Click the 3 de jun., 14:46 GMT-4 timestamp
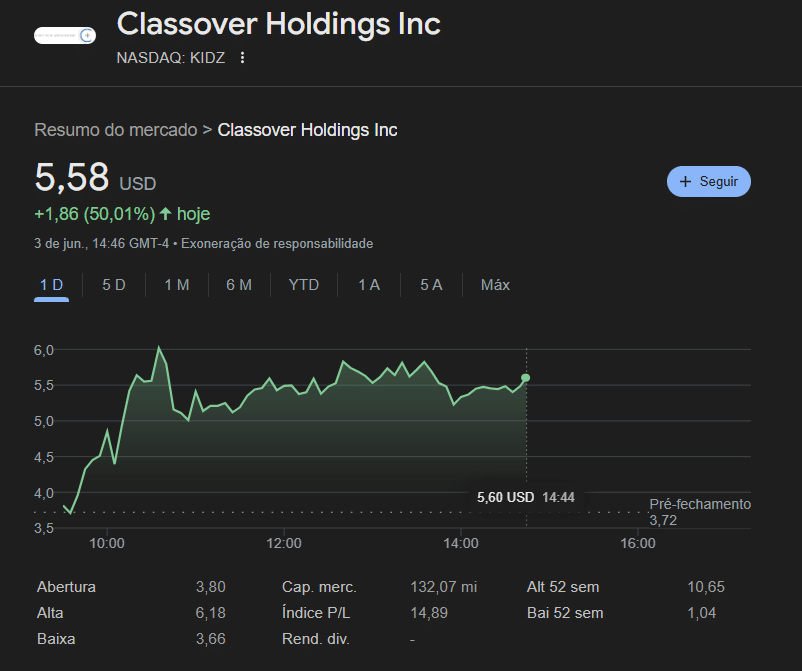This screenshot has width=802, height=671. point(101,243)
